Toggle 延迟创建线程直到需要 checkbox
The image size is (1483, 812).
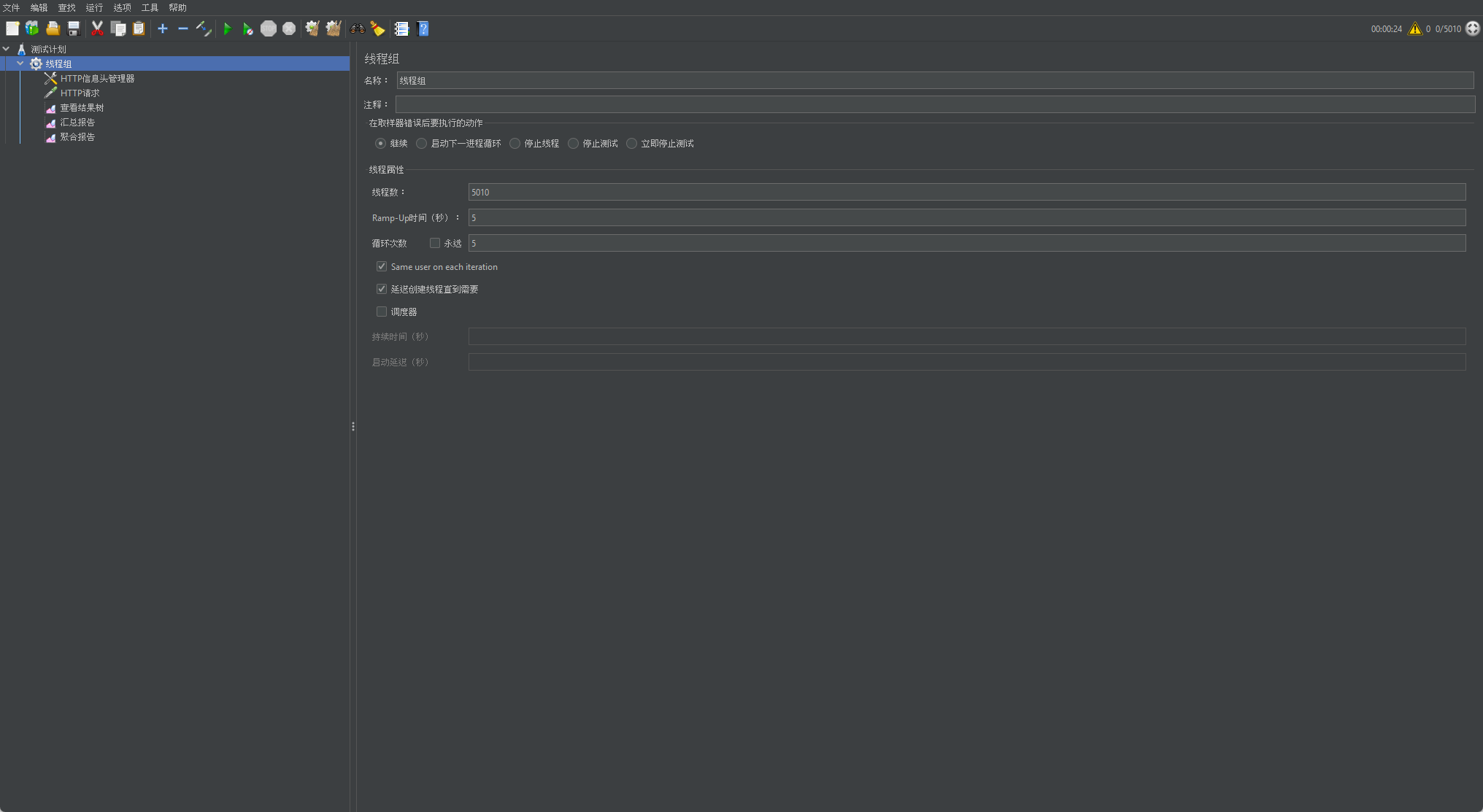tap(382, 289)
